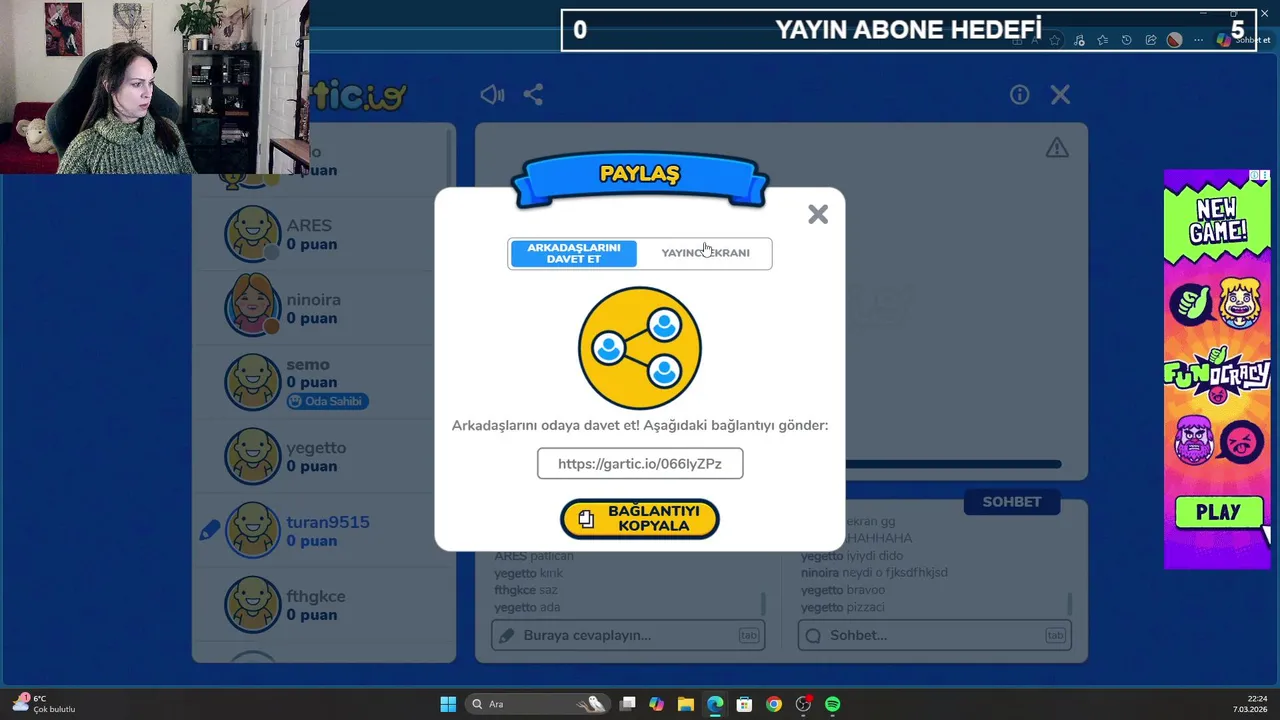Switch to Microsoft Edge in taskbar

pos(715,704)
